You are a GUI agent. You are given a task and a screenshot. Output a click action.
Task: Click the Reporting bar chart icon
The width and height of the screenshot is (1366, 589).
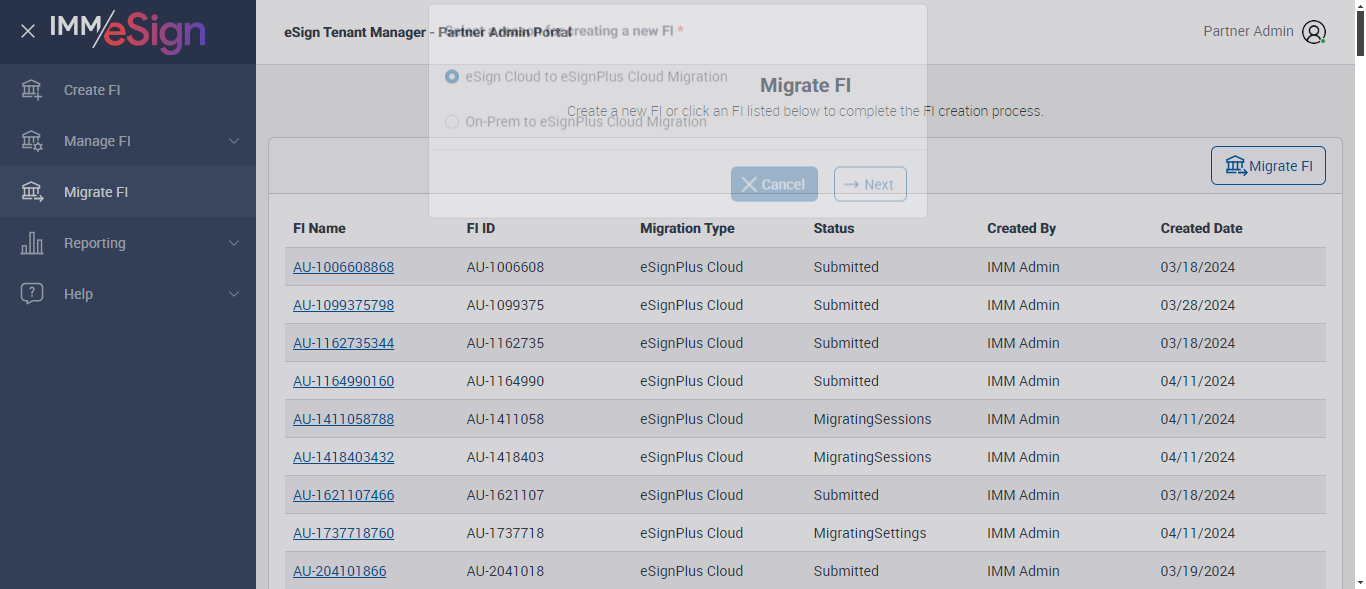(32, 243)
